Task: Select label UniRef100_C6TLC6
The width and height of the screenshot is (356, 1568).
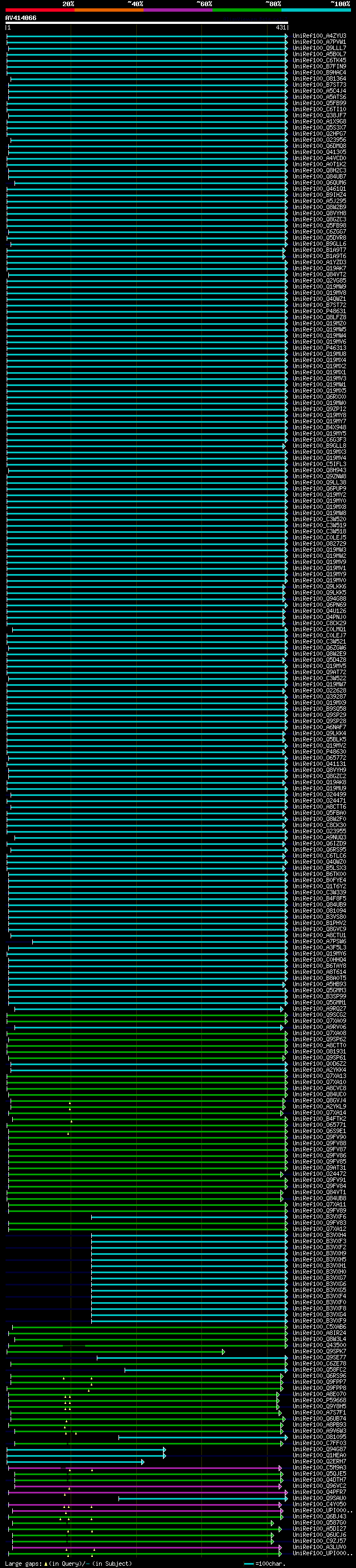Action: click(319, 856)
